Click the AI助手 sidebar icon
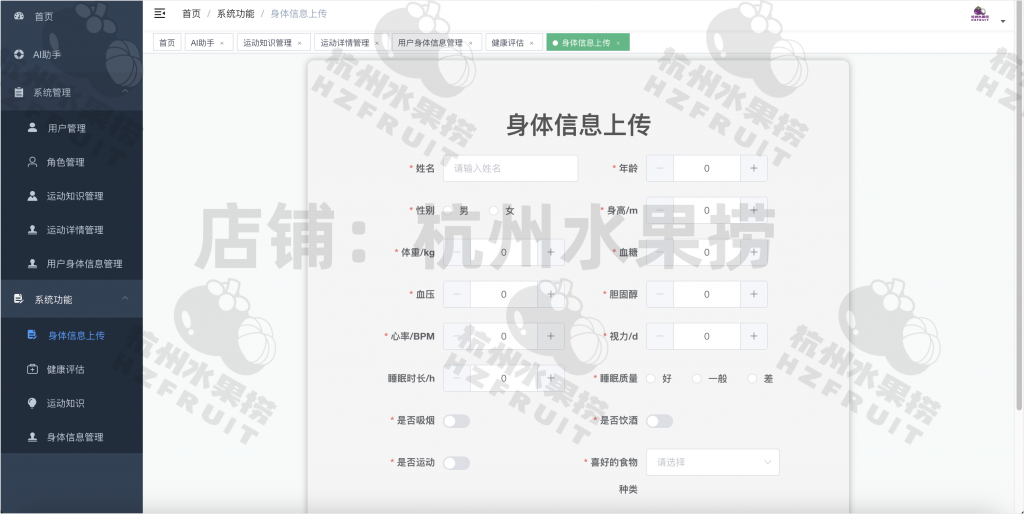 19,54
